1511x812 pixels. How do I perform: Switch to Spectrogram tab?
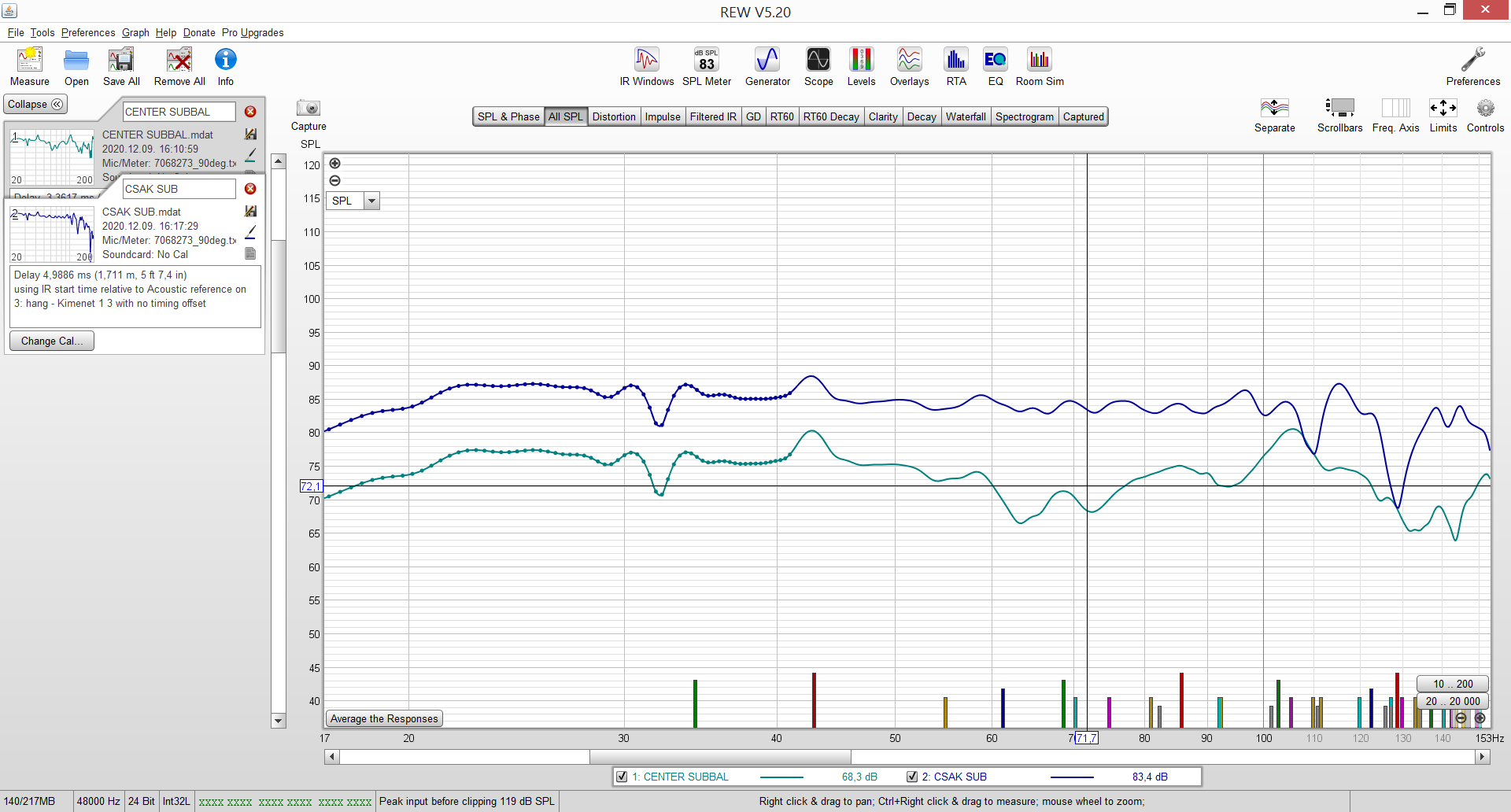pyautogui.click(x=1025, y=116)
